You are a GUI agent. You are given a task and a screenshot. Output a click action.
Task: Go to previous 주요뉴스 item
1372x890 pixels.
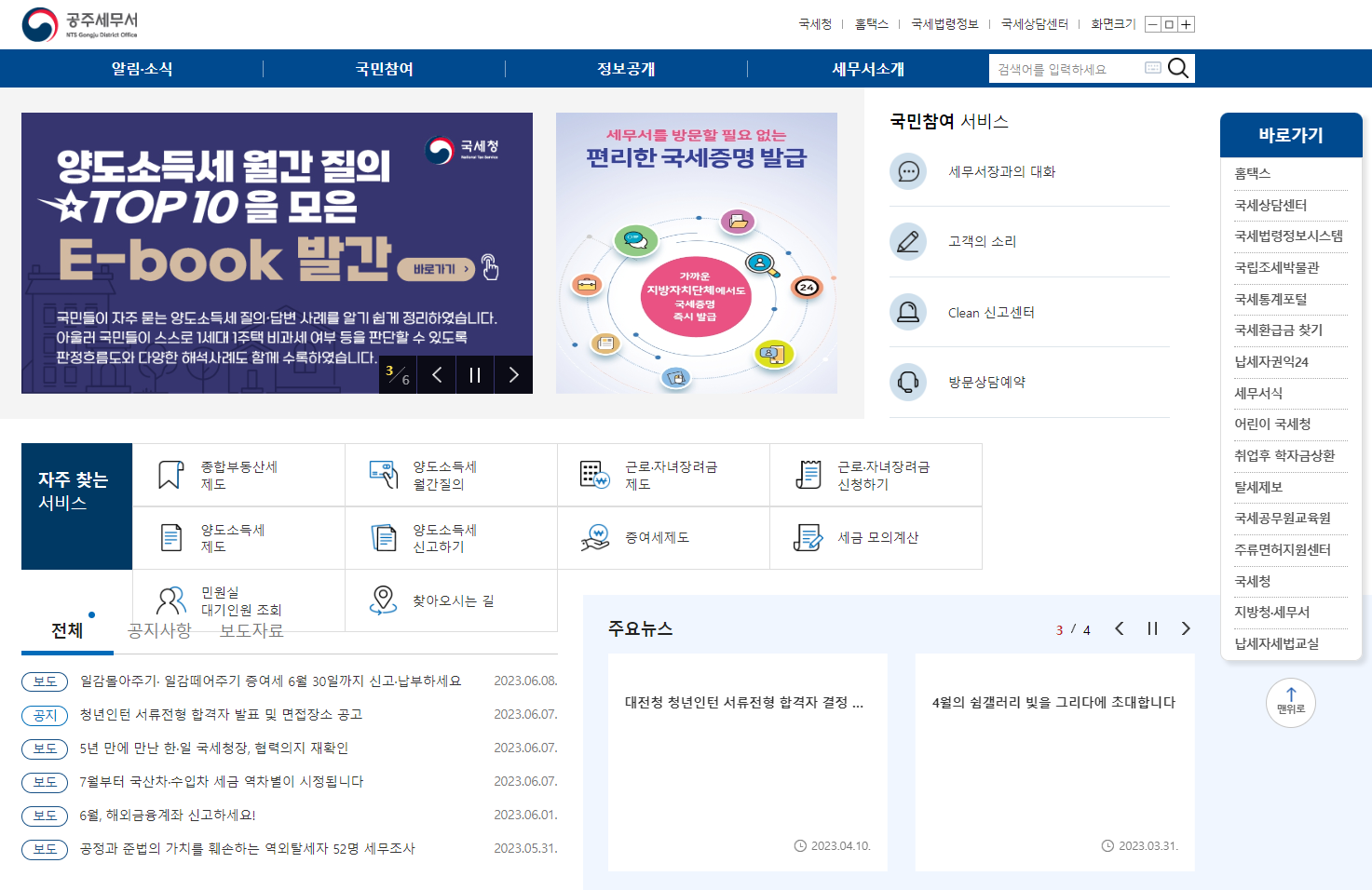pos(1120,628)
